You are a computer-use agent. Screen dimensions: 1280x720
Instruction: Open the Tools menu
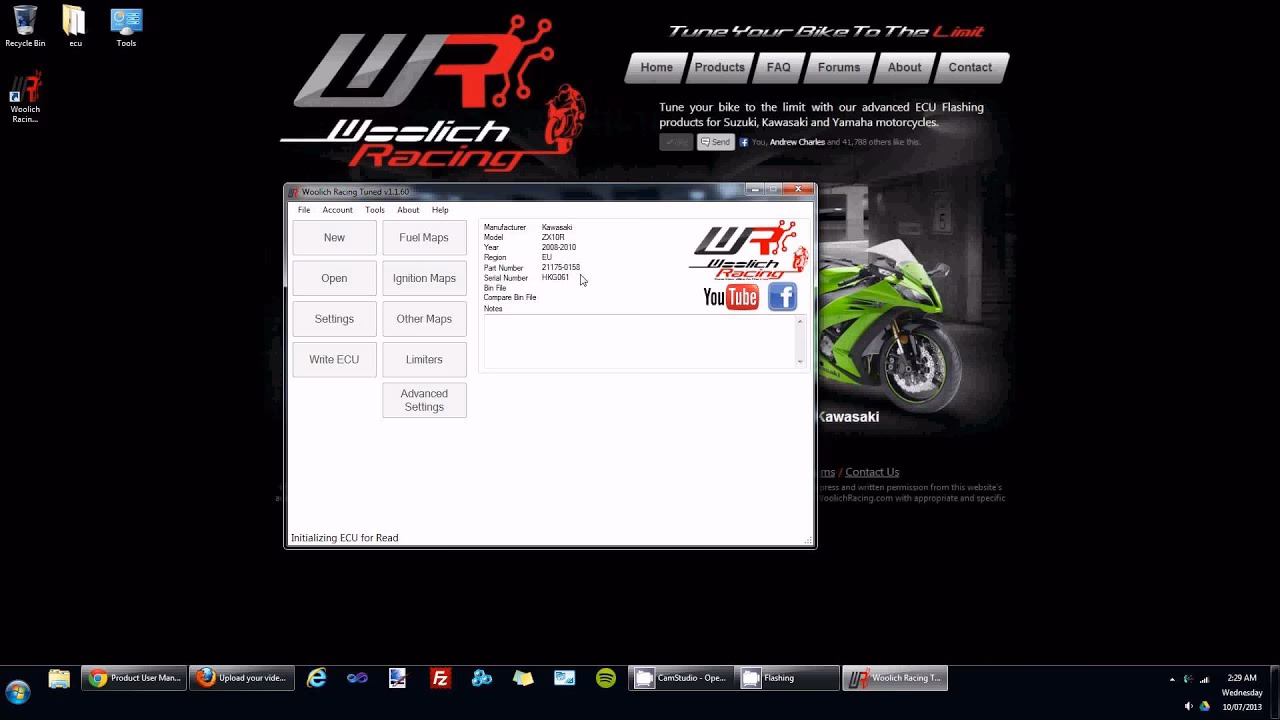point(375,210)
